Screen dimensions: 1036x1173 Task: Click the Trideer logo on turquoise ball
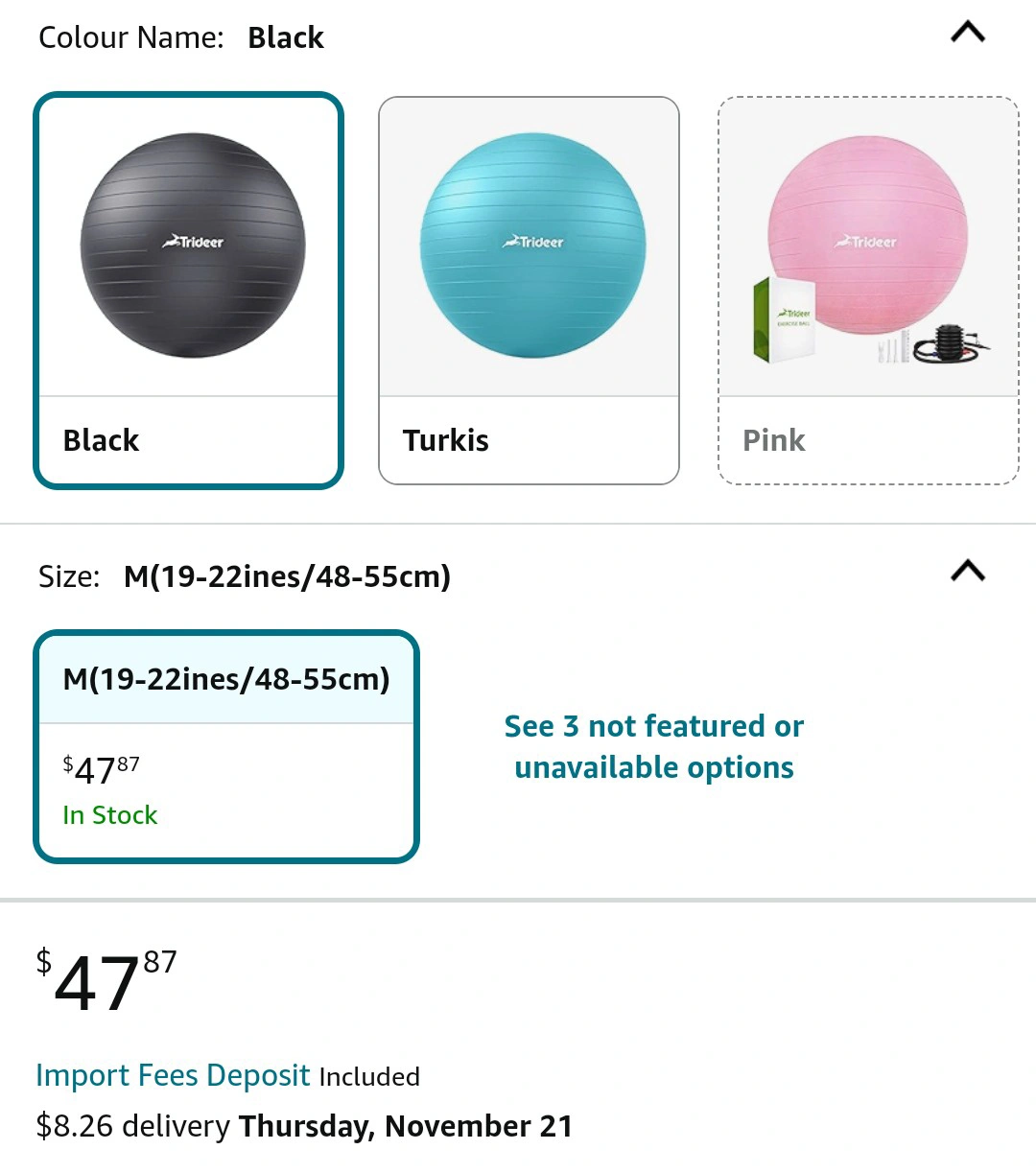(x=533, y=242)
